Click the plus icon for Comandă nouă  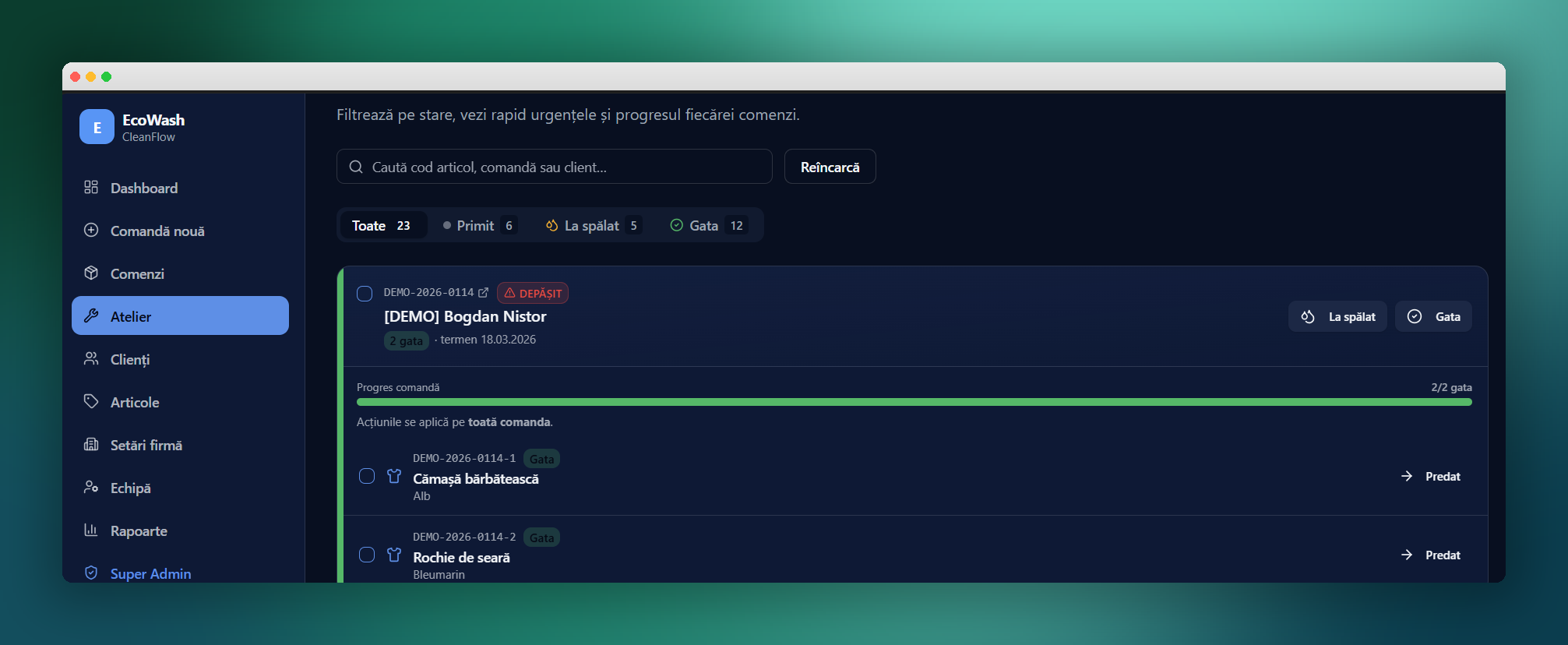91,230
